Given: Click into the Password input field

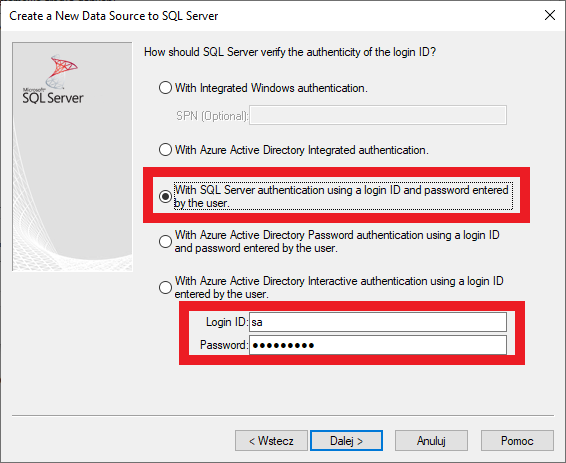Looking at the screenshot, I should pyautogui.click(x=378, y=345).
